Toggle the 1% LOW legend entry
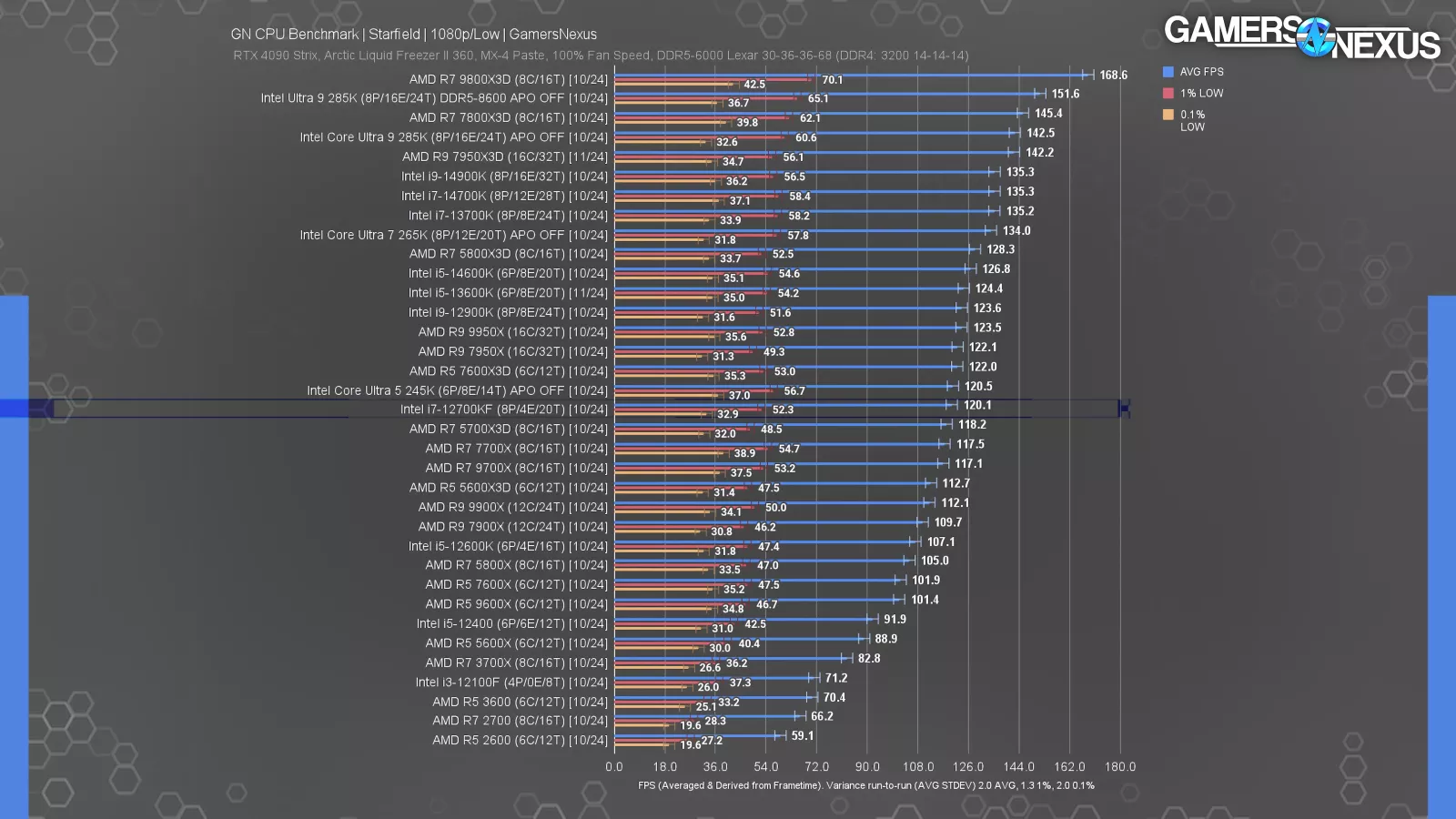The width and height of the screenshot is (1456, 819). (1201, 92)
